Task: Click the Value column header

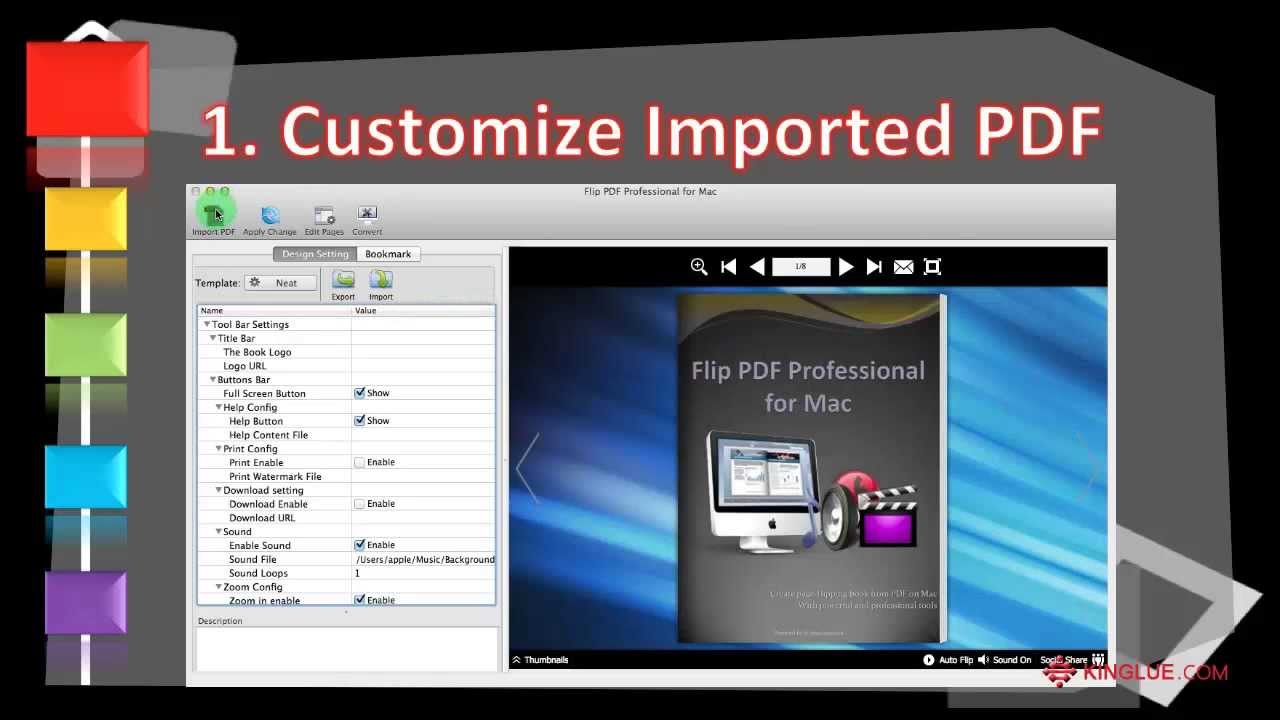Action: 423,311
